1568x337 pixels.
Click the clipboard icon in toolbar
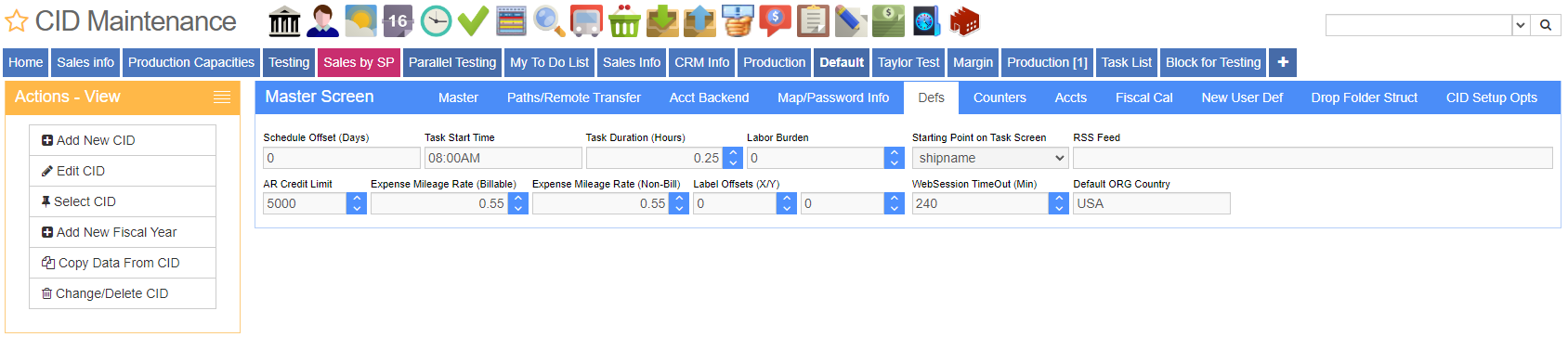pos(813,21)
